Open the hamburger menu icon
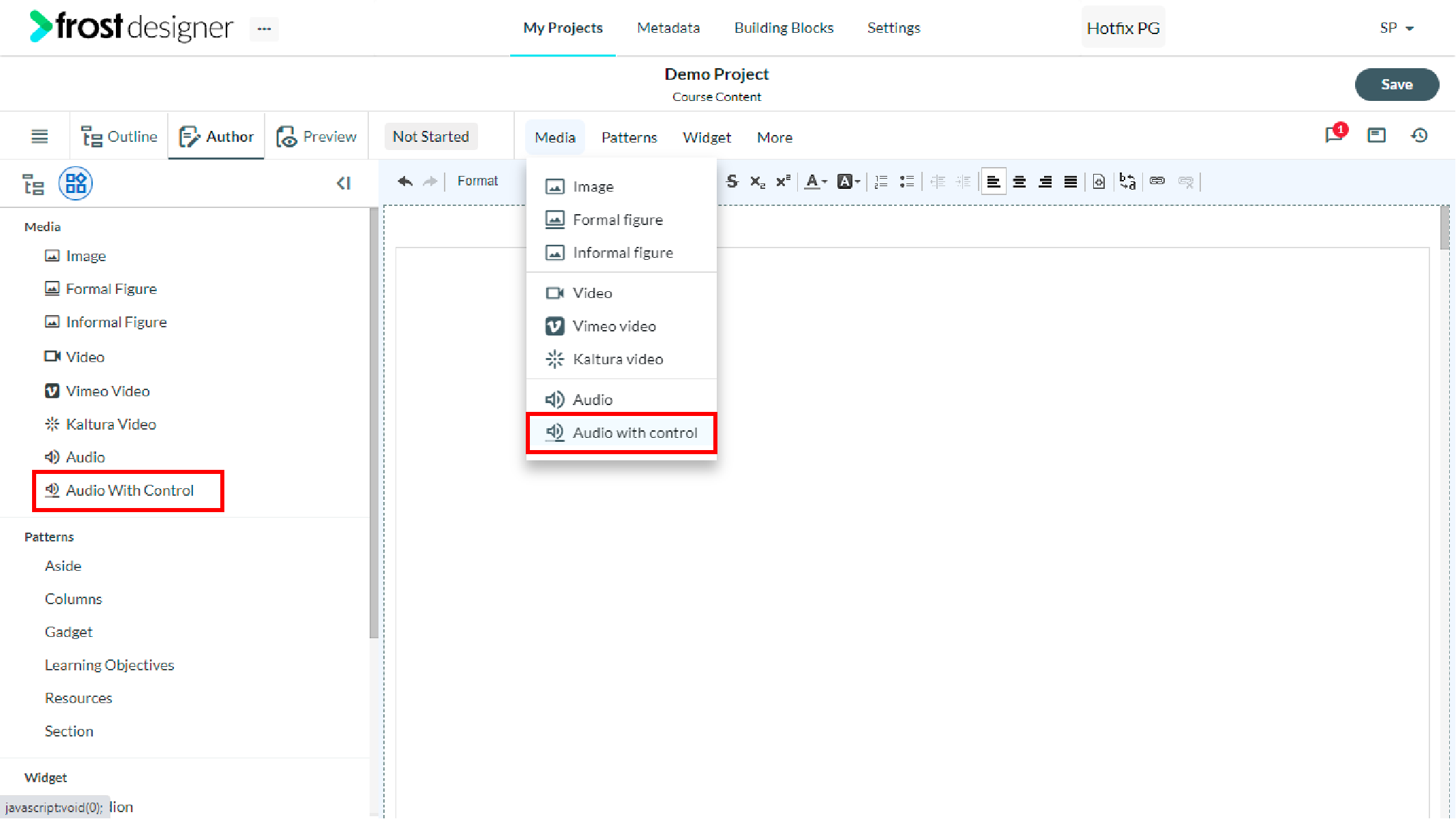1456x819 pixels. click(40, 136)
